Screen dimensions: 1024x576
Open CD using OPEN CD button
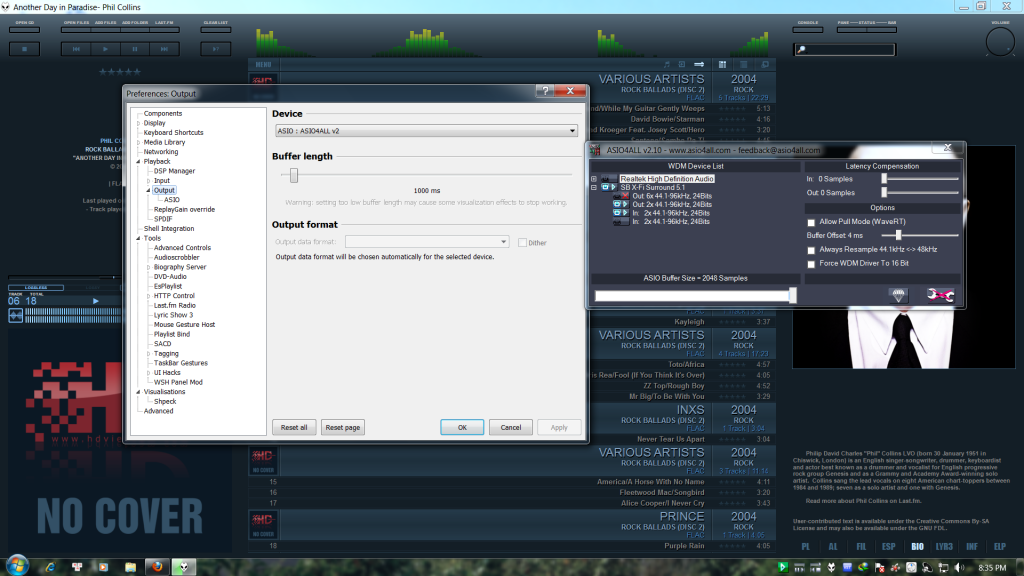point(24,29)
